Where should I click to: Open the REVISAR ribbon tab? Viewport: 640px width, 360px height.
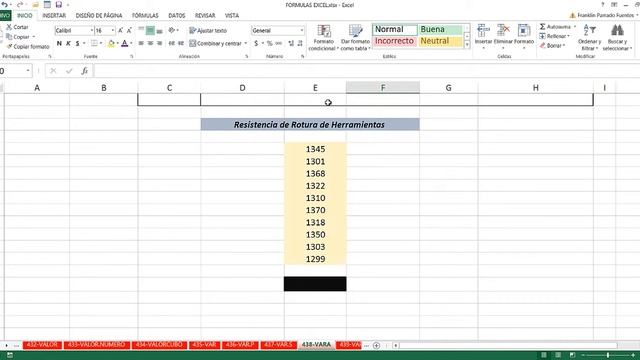click(205, 16)
